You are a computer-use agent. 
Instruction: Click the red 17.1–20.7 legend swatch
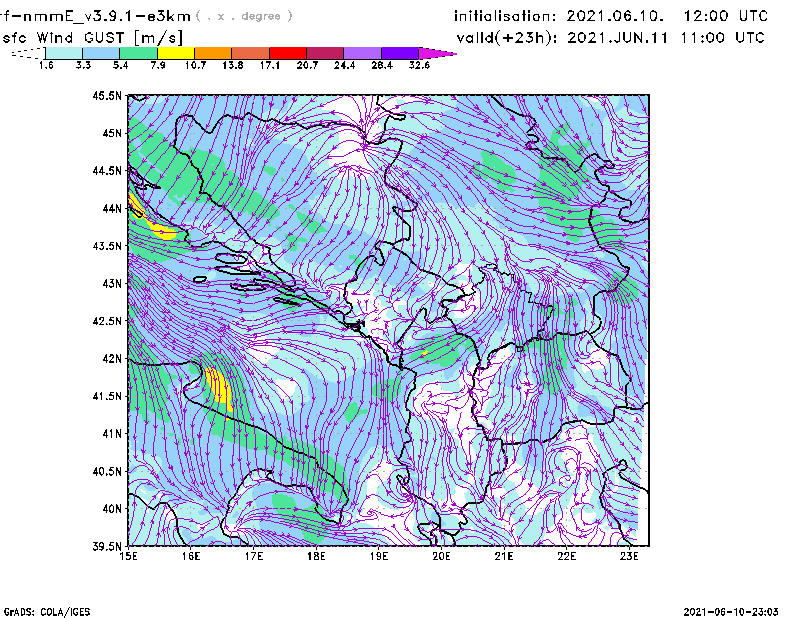click(x=288, y=53)
